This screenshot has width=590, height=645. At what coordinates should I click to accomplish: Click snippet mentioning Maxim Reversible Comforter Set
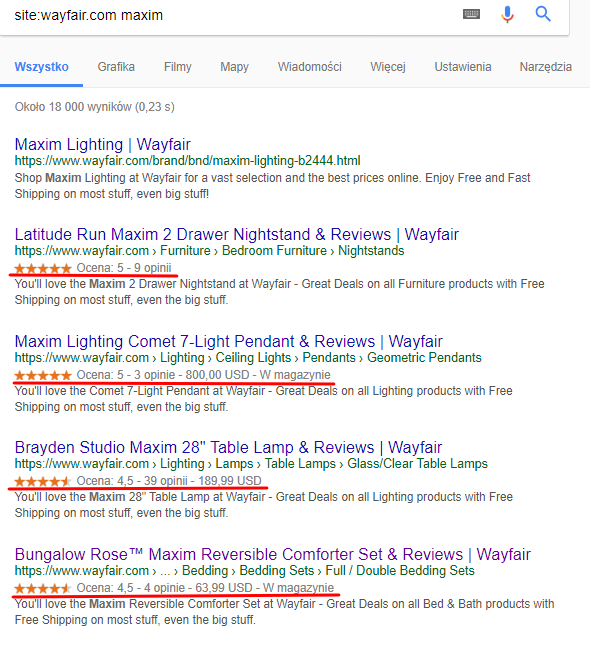click(x=284, y=612)
